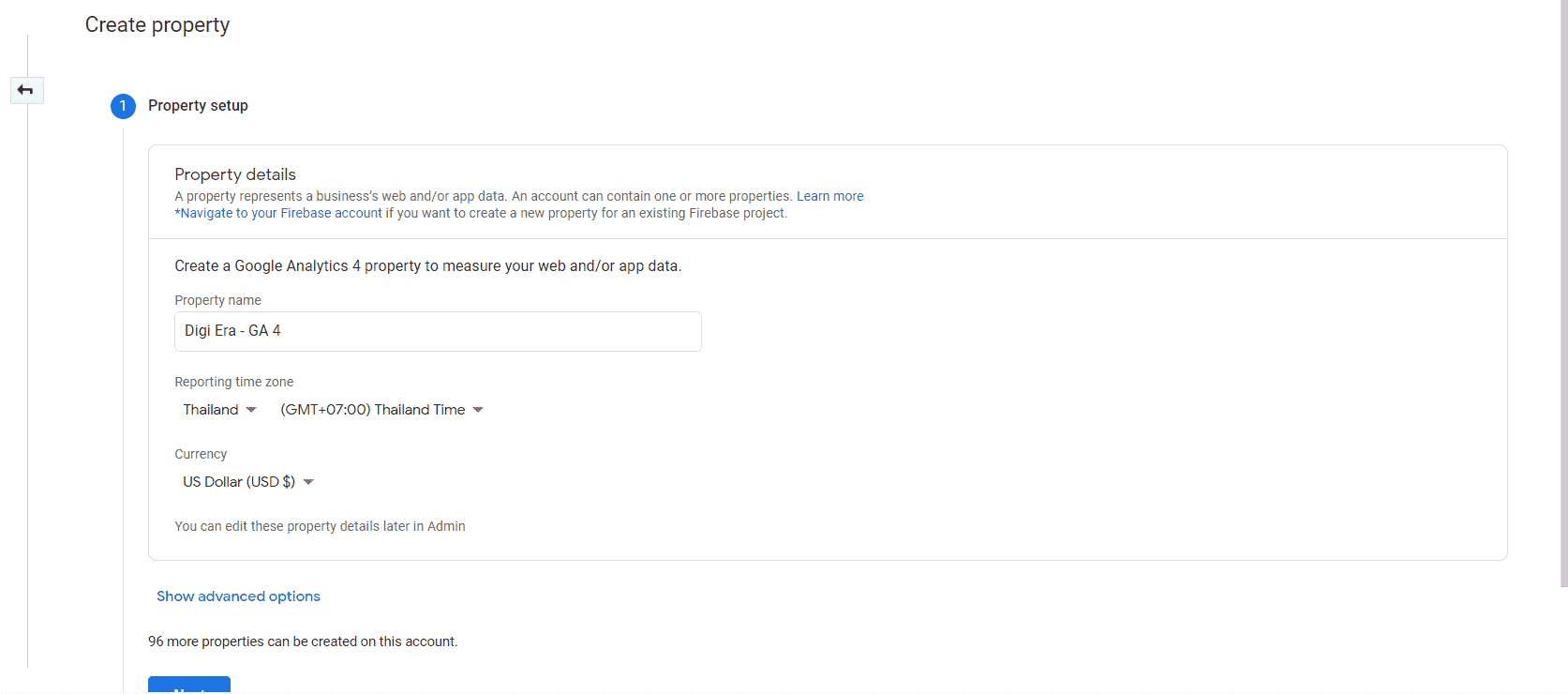Show advanced options
This screenshot has height=694, width=1568.
[x=238, y=596]
